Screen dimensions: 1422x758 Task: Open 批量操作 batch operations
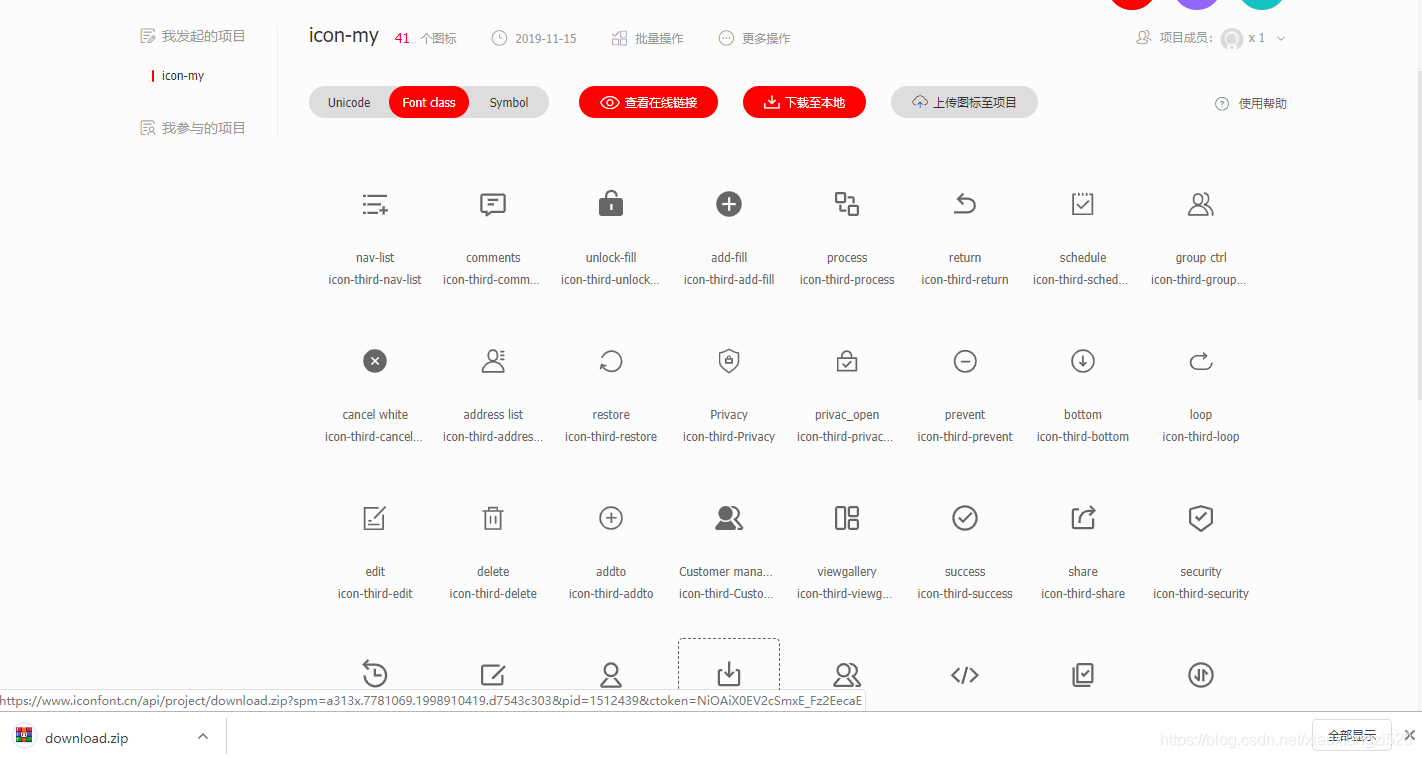click(647, 38)
